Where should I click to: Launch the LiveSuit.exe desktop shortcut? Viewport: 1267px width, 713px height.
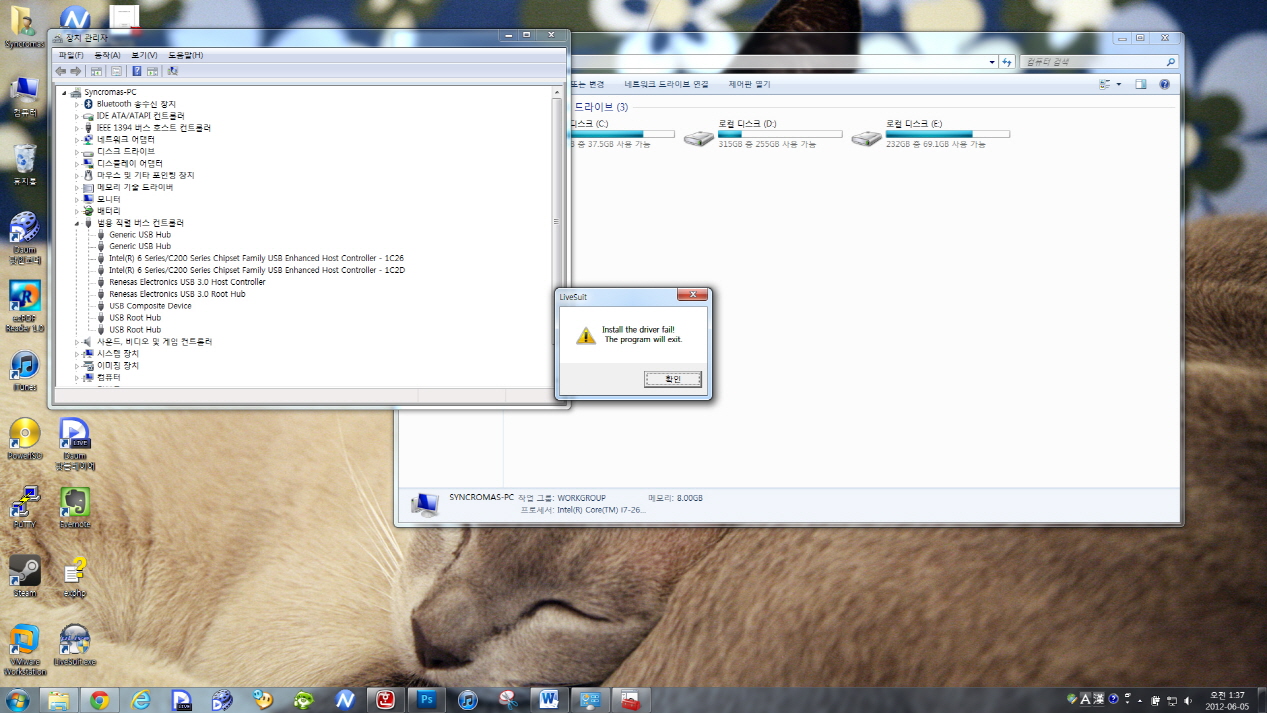(x=75, y=643)
